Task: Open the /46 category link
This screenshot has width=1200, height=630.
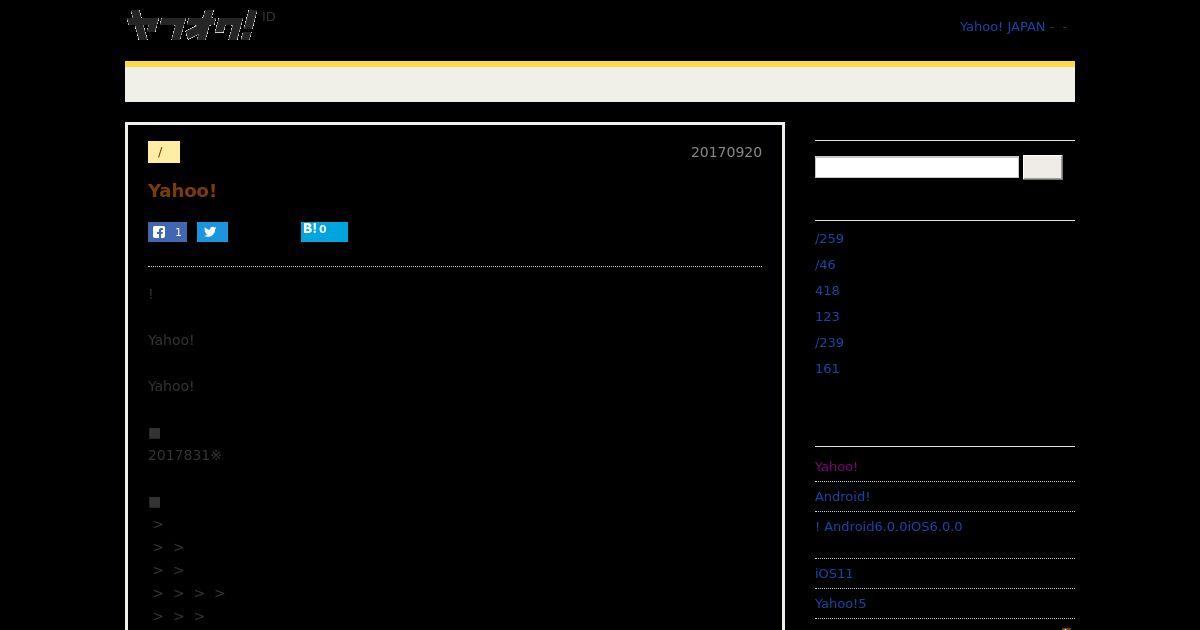Action: point(825,265)
